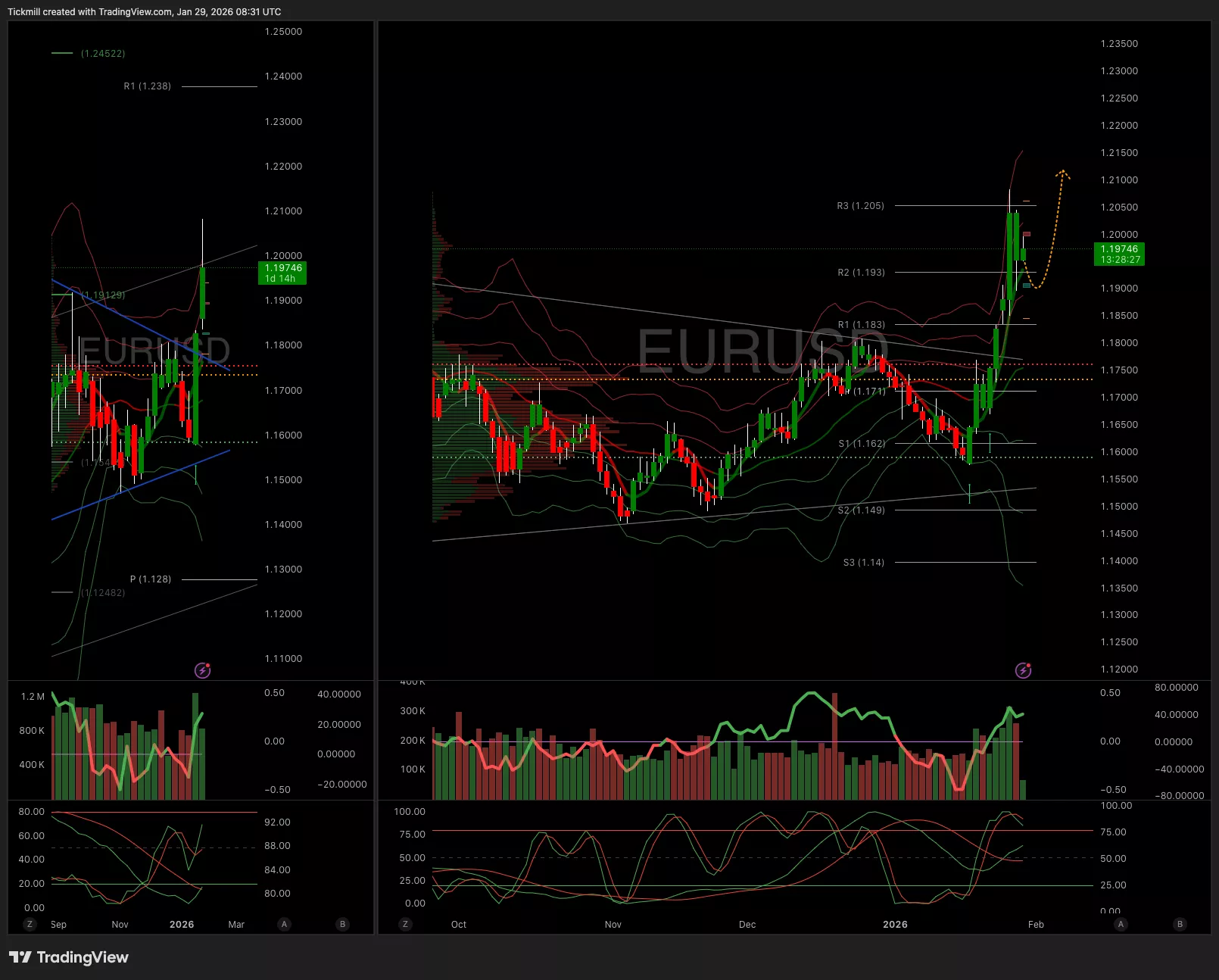Click the orange dotted projection arrow head

[1063, 173]
